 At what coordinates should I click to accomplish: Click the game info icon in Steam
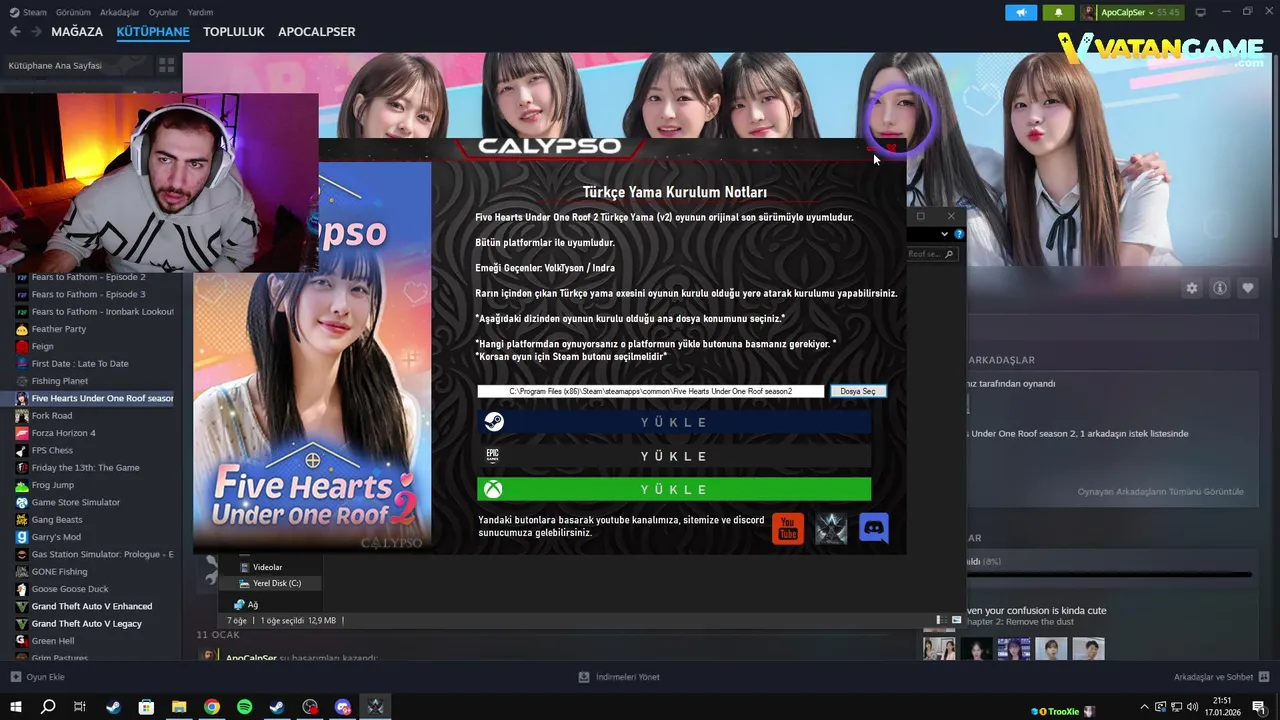(x=1220, y=288)
